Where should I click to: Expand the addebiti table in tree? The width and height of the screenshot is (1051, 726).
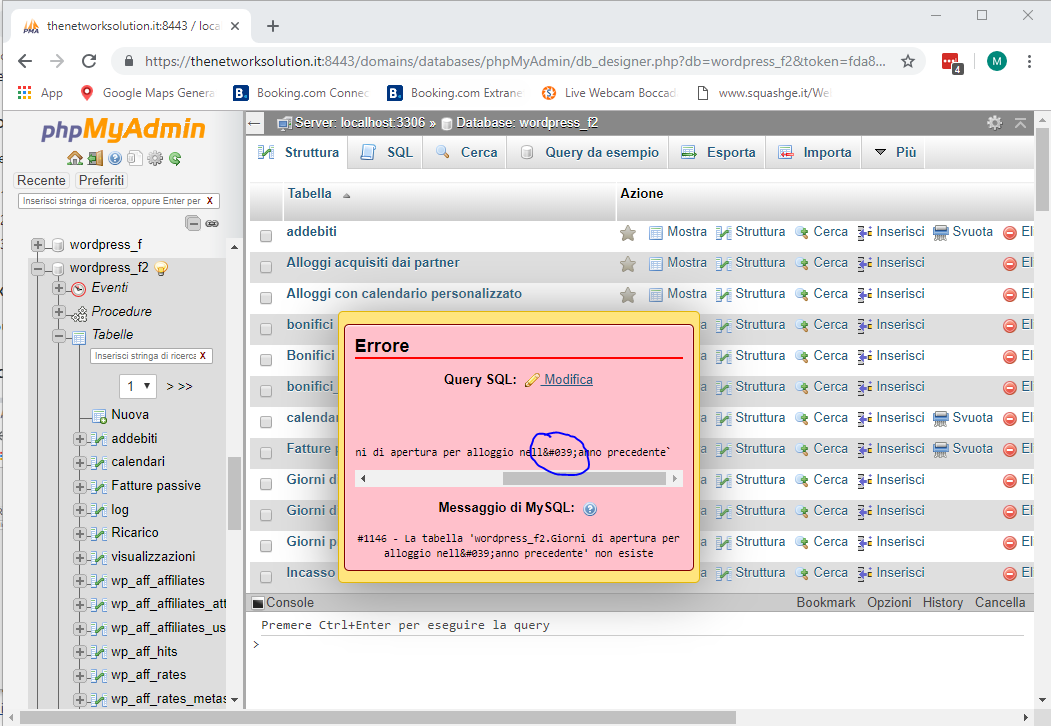[x=80, y=438]
